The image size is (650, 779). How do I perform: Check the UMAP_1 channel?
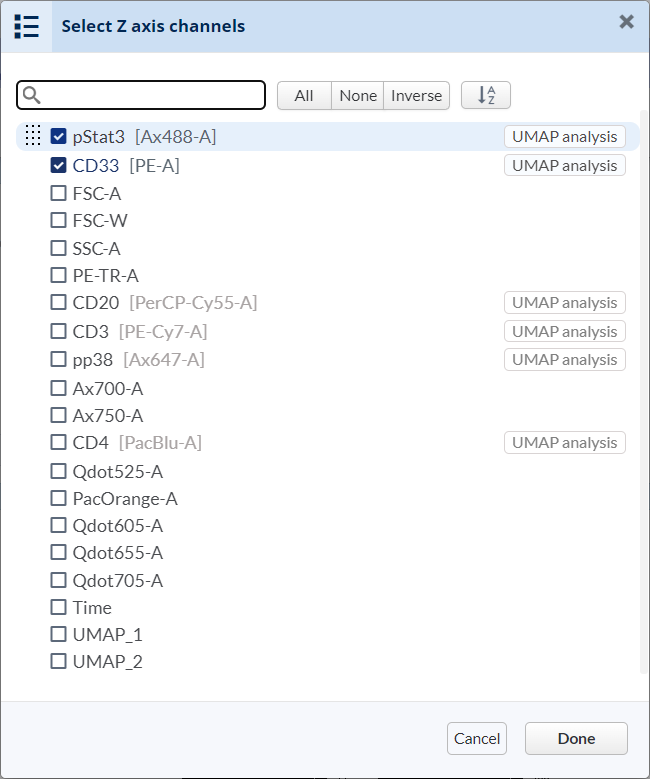click(x=59, y=634)
